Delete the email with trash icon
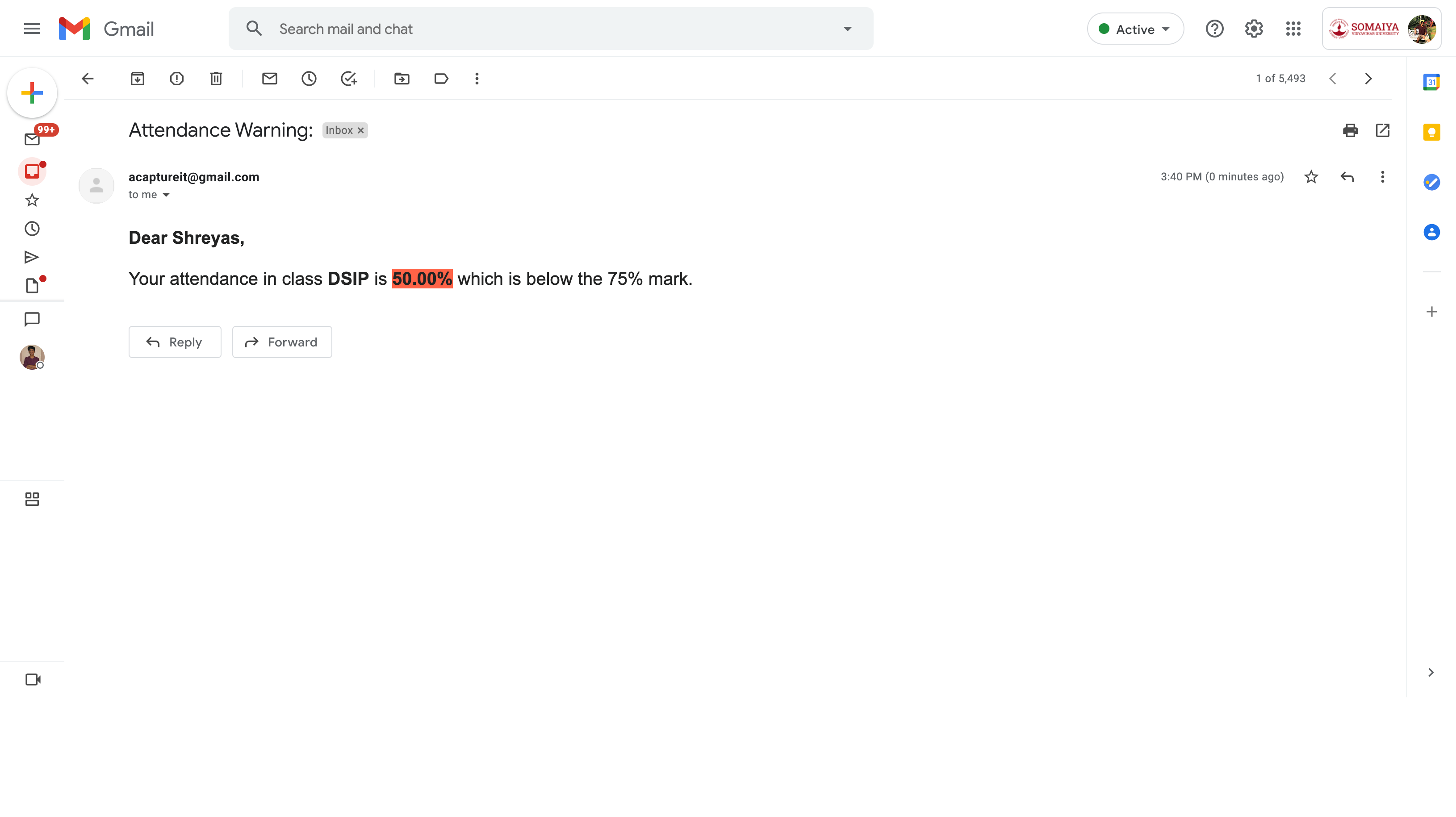The width and height of the screenshot is (1456, 817). (x=216, y=79)
